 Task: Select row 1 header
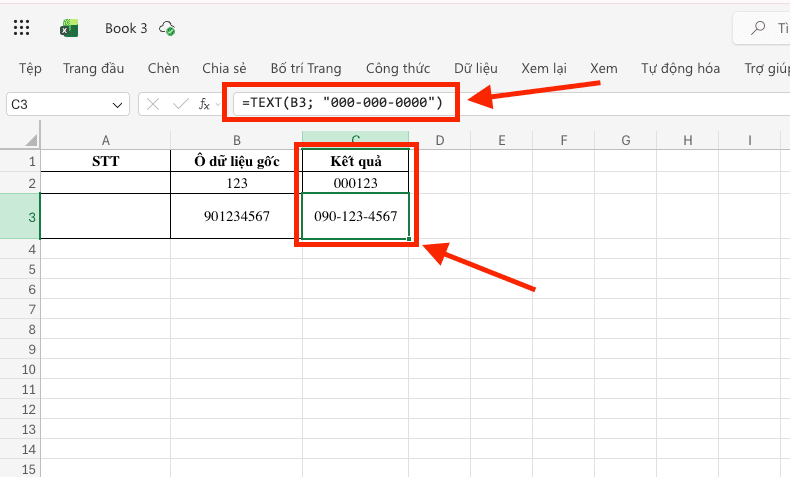20,161
